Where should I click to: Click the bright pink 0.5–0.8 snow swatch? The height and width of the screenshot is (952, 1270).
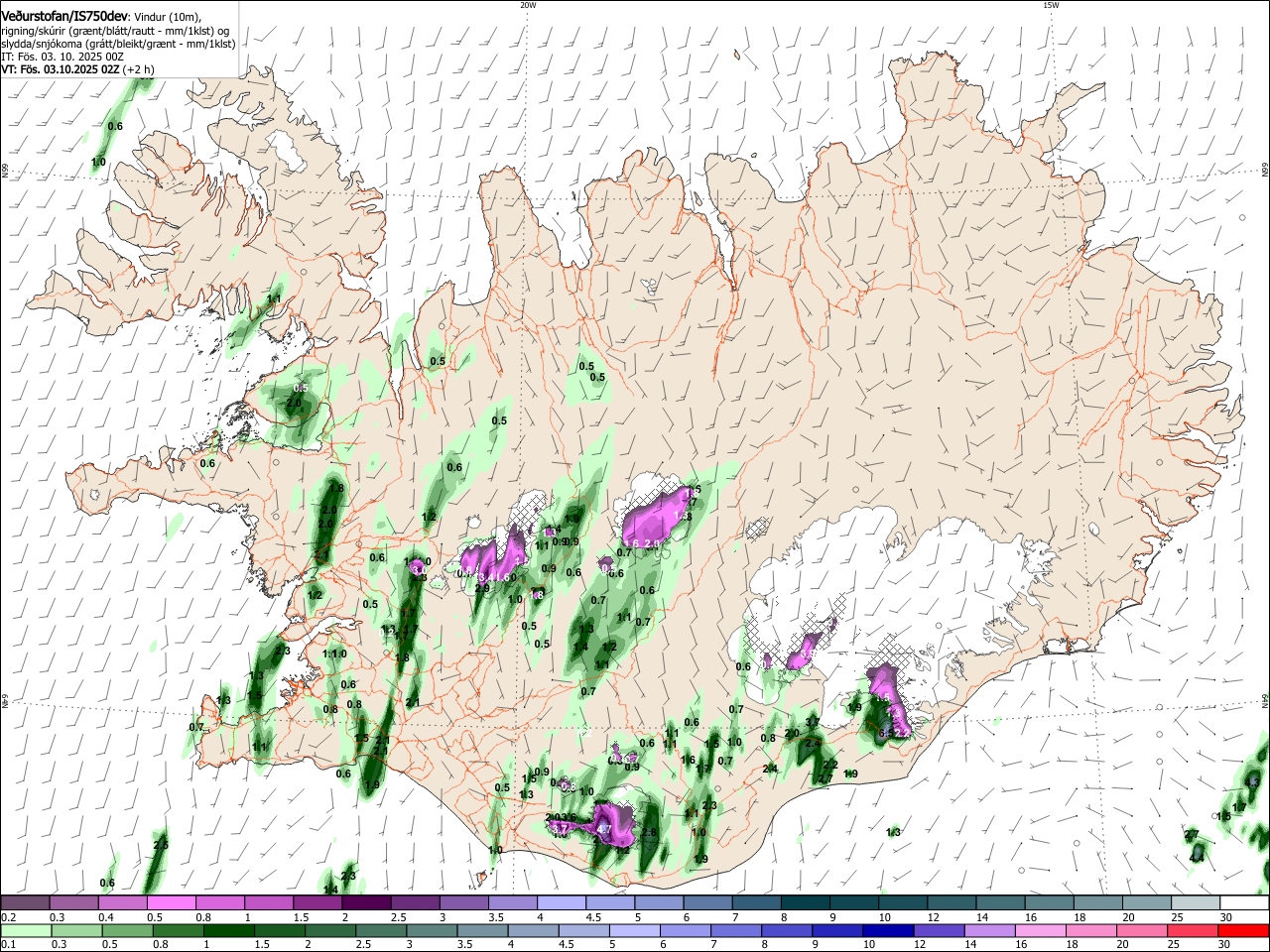172,903
